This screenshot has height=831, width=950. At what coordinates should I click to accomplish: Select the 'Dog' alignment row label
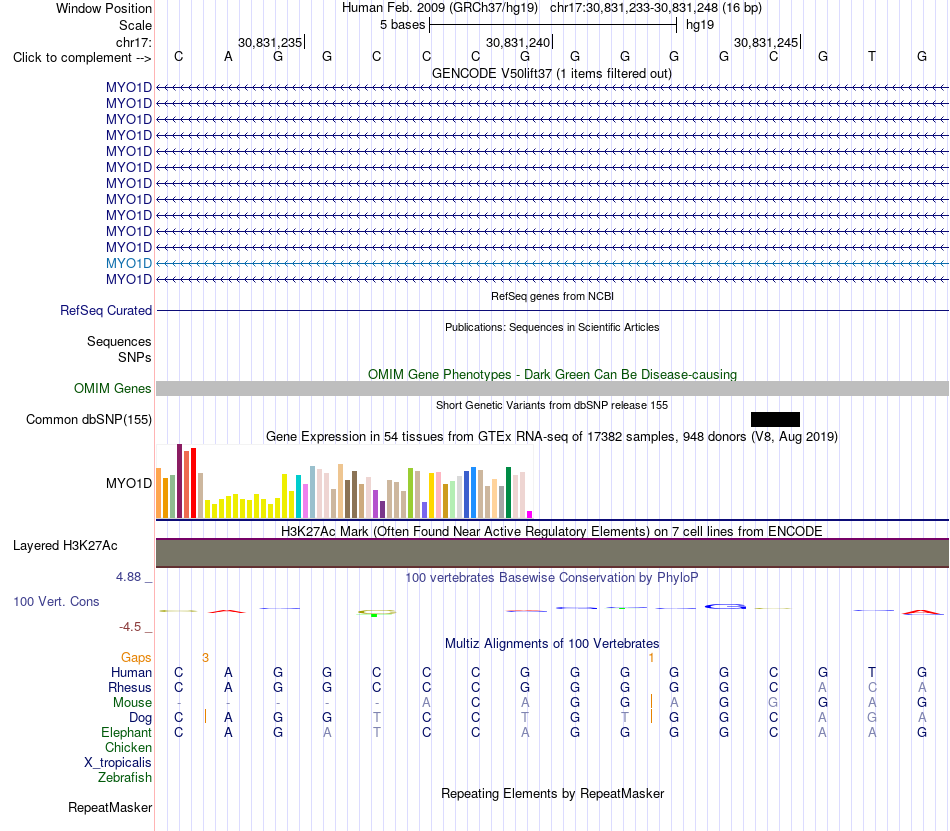(x=140, y=718)
